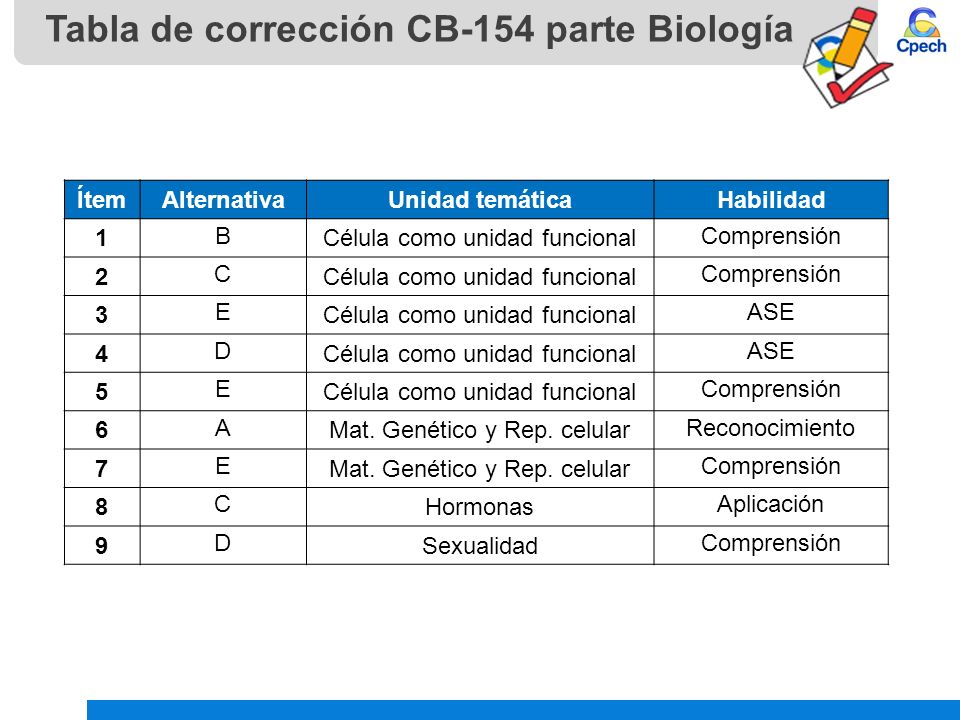
Task: Select answer A in row 6
Action: [223, 430]
